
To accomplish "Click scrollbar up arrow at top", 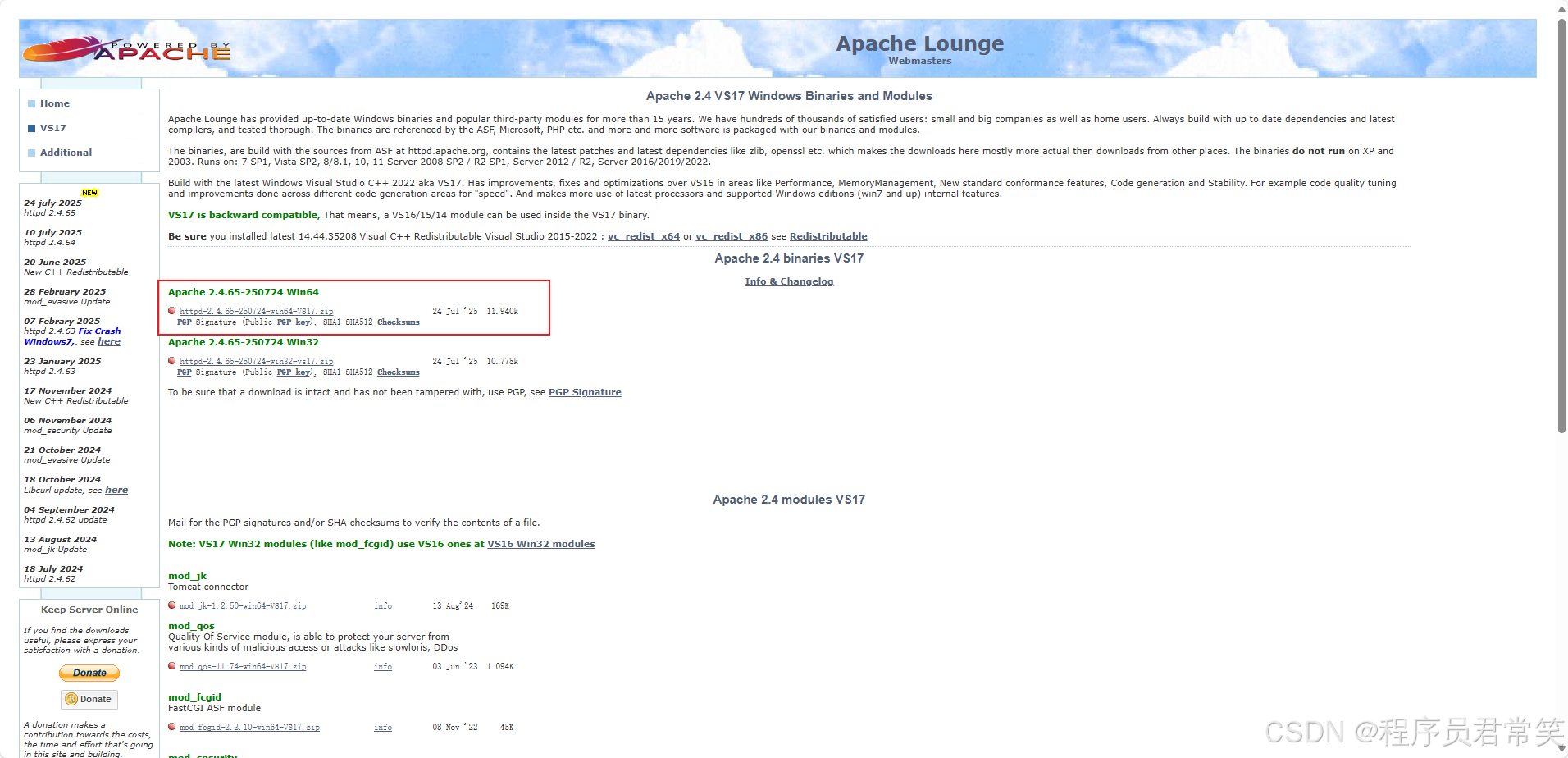I will [1562, 8].
